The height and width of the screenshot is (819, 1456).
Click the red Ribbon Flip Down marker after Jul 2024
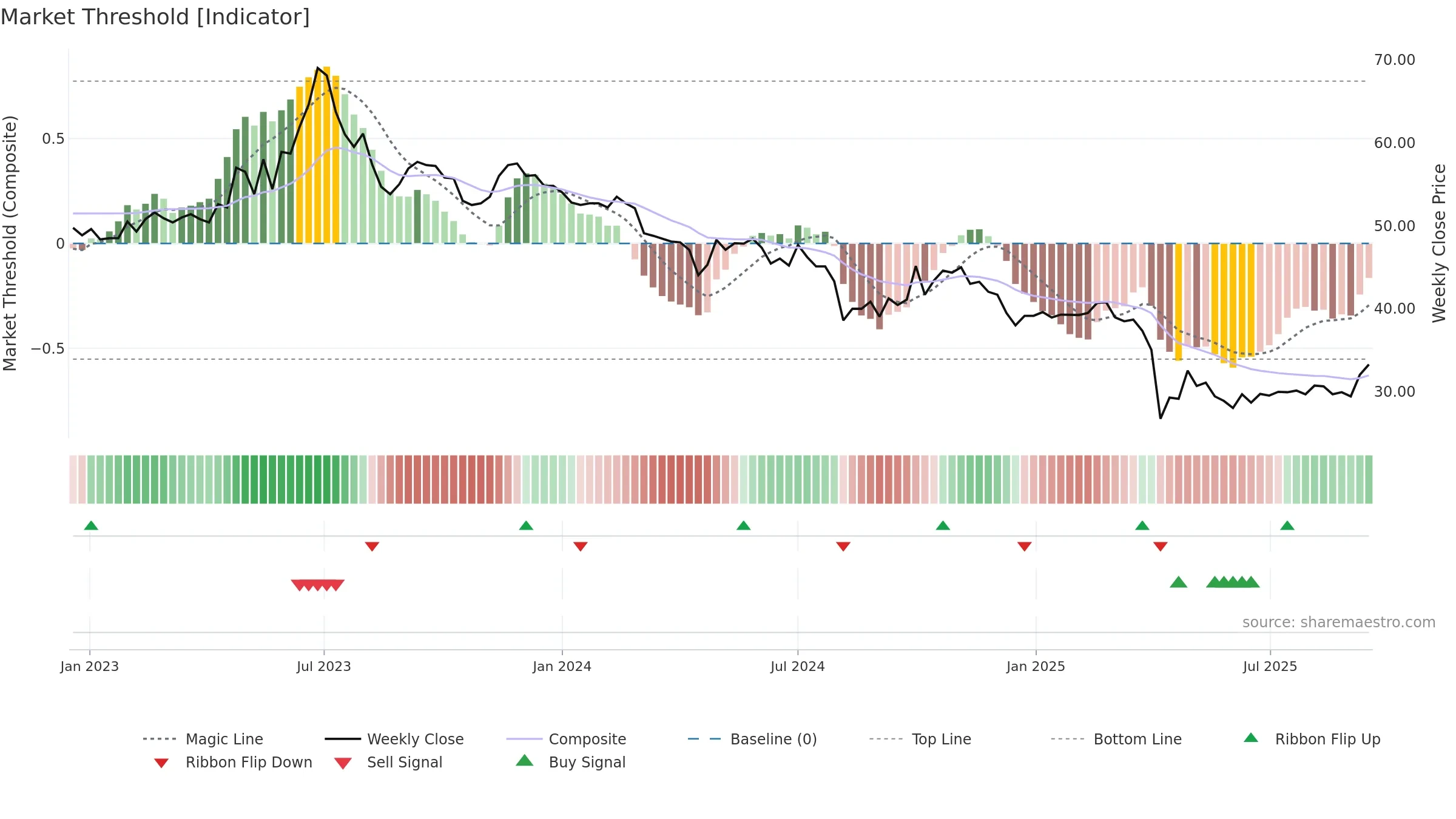point(843,547)
